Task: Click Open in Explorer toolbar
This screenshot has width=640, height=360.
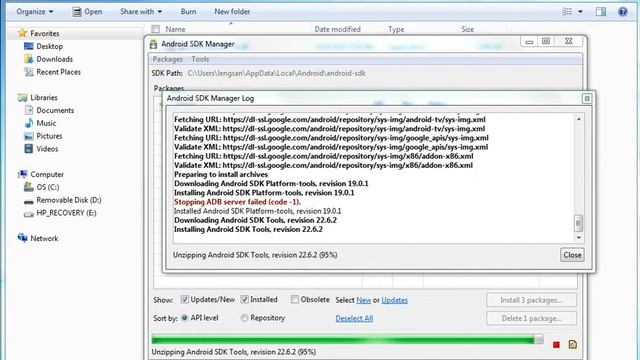Action: tap(87, 11)
